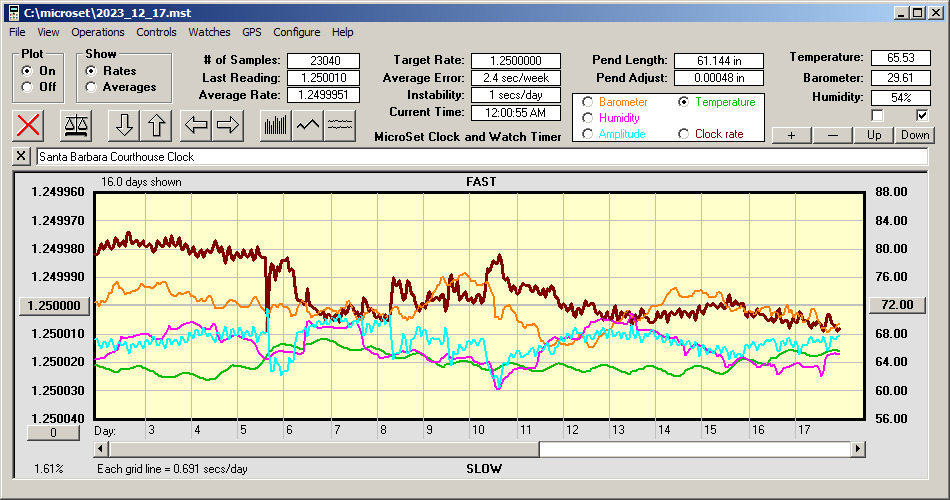The image size is (950, 500).
Task: Turn Plot off with the Off radio button
Action: tap(27, 87)
